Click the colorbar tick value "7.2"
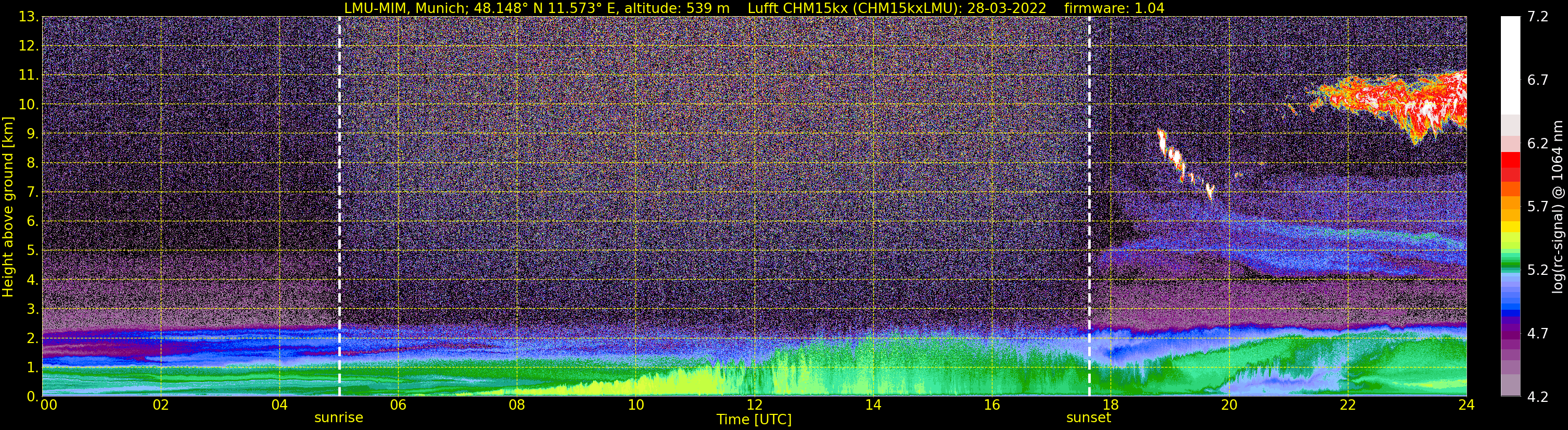 pyautogui.click(x=1538, y=17)
